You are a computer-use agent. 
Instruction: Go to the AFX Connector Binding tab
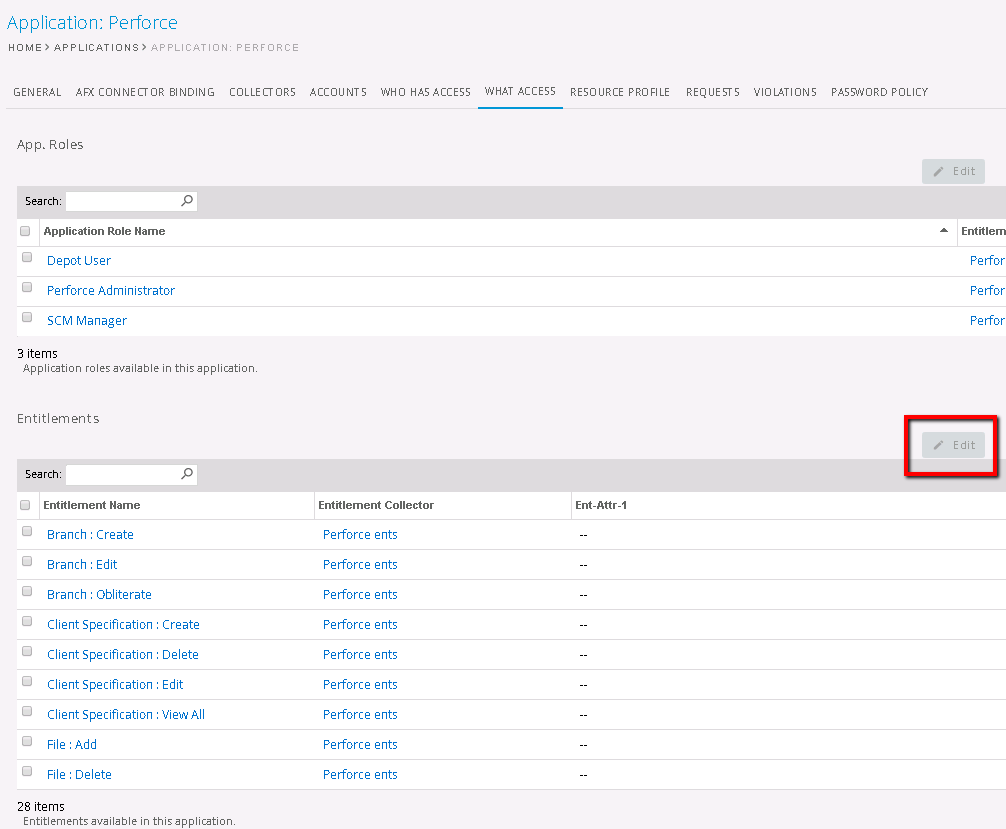145,92
